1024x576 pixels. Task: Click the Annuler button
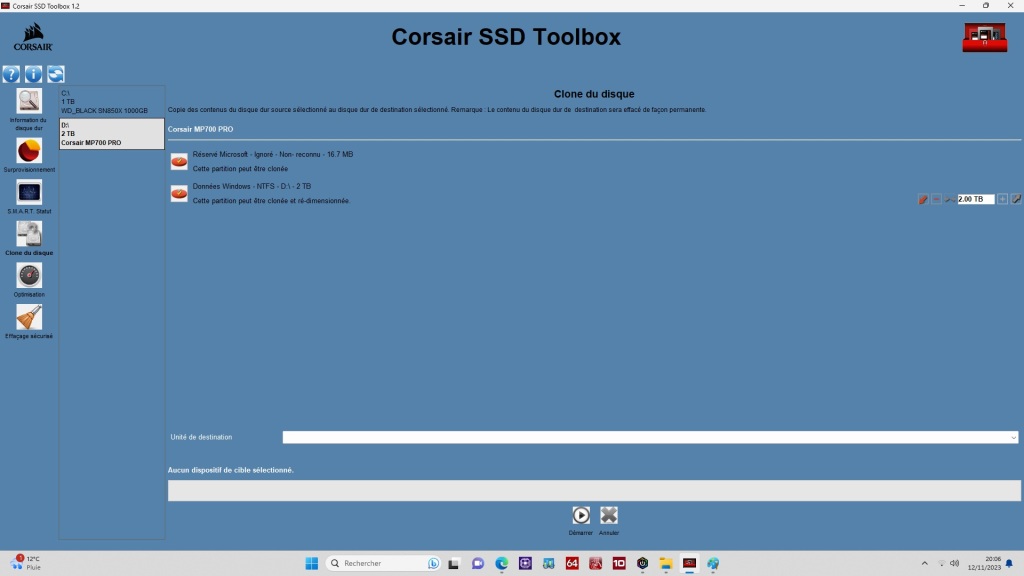610,515
